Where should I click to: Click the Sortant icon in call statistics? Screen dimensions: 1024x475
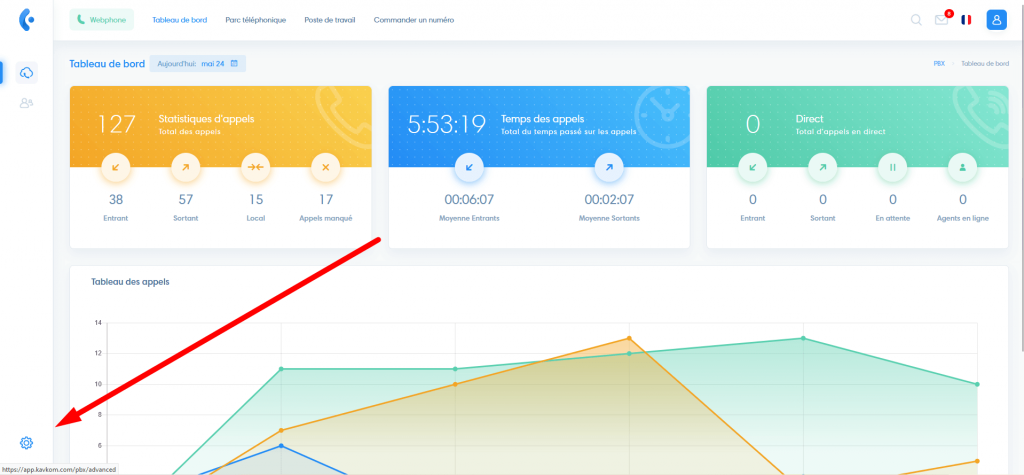[185, 168]
